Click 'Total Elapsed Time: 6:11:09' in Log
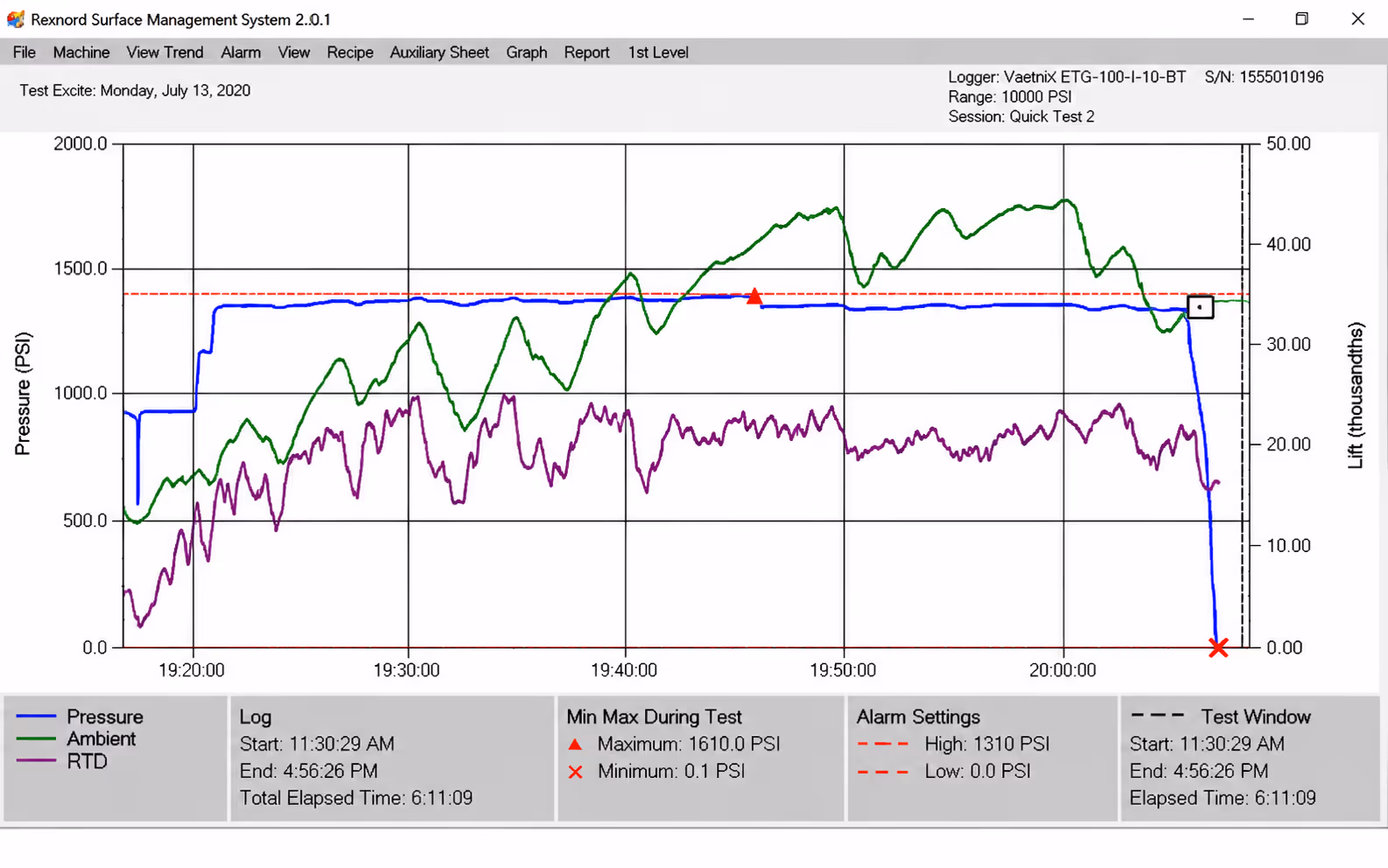This screenshot has height=868, width=1388. tap(356, 798)
